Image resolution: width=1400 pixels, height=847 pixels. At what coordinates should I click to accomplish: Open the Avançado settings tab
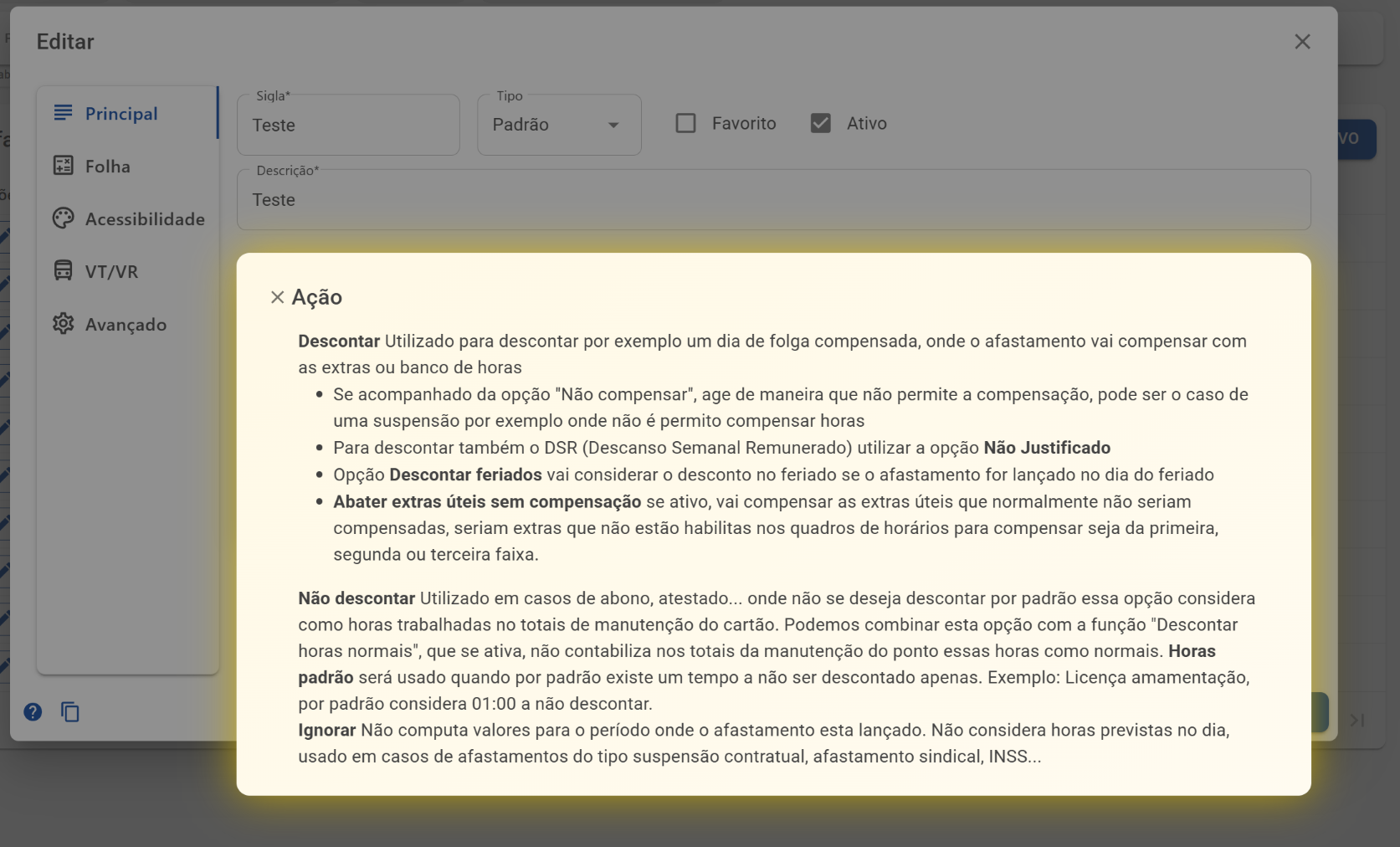[x=127, y=324]
